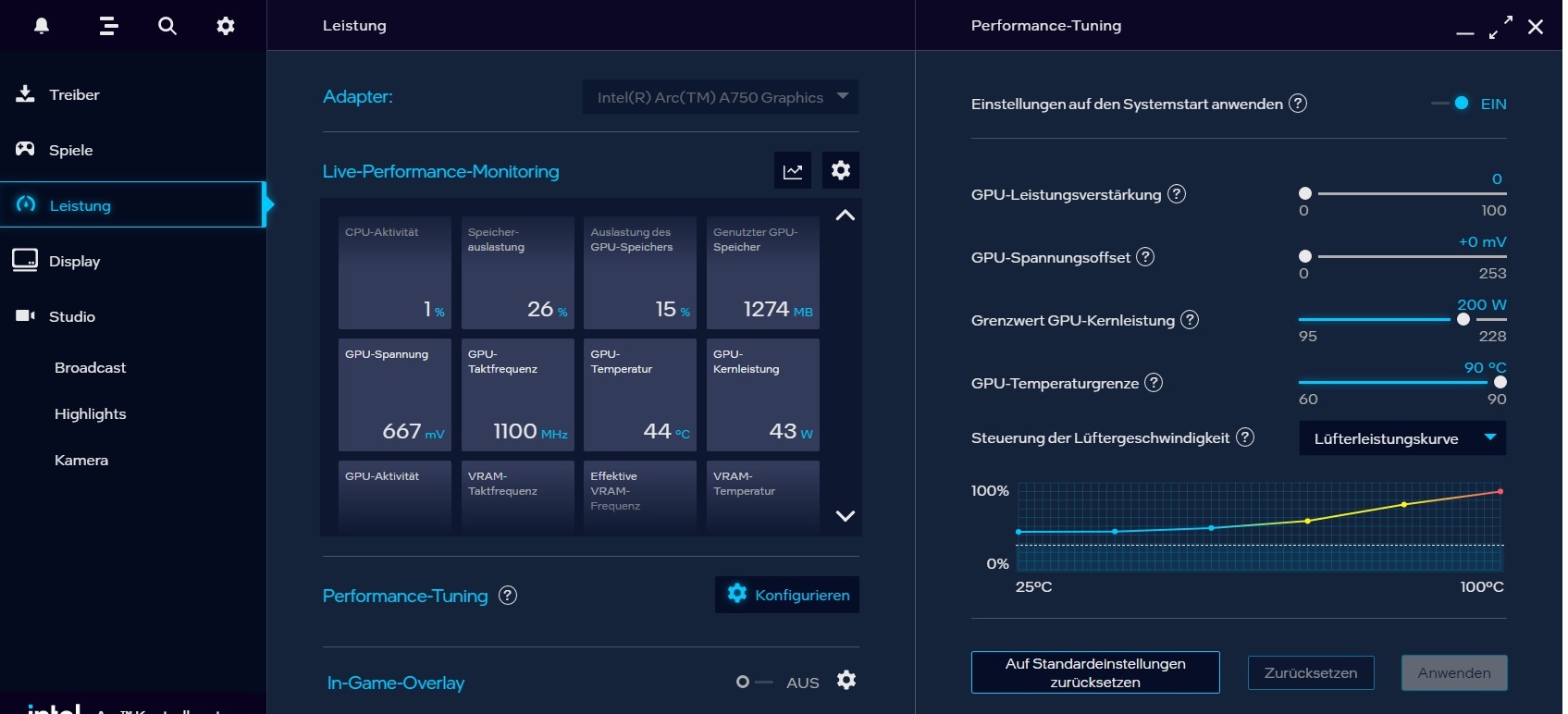Screen dimensions: 1568x714
Task: Click the GPU-Leistungsverstärkung slider handle
Action: pos(1305,193)
